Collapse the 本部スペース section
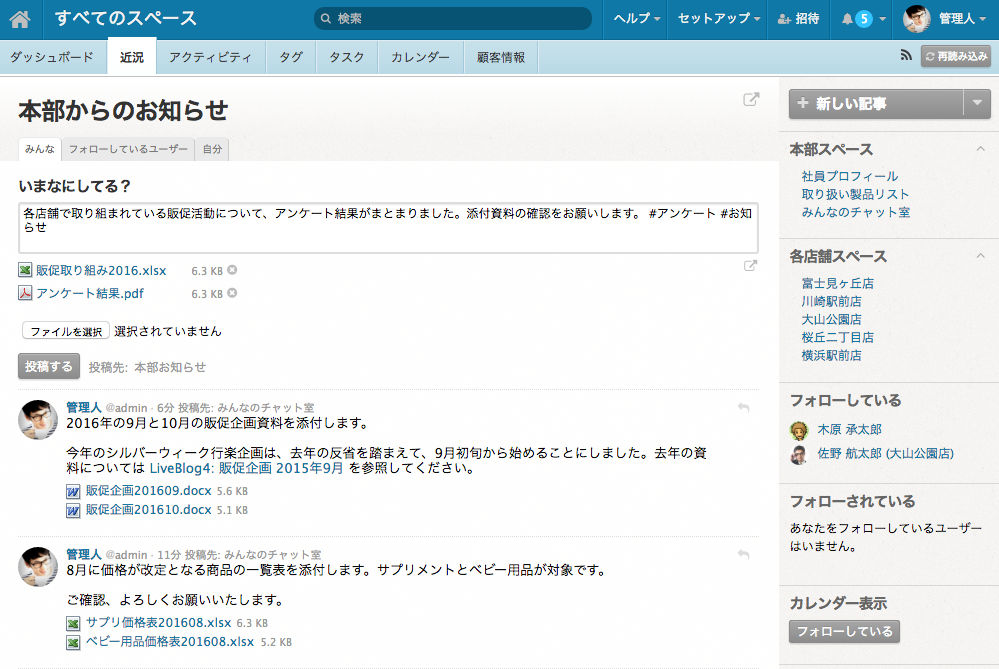This screenshot has width=999, height=669. pyautogui.click(x=980, y=149)
